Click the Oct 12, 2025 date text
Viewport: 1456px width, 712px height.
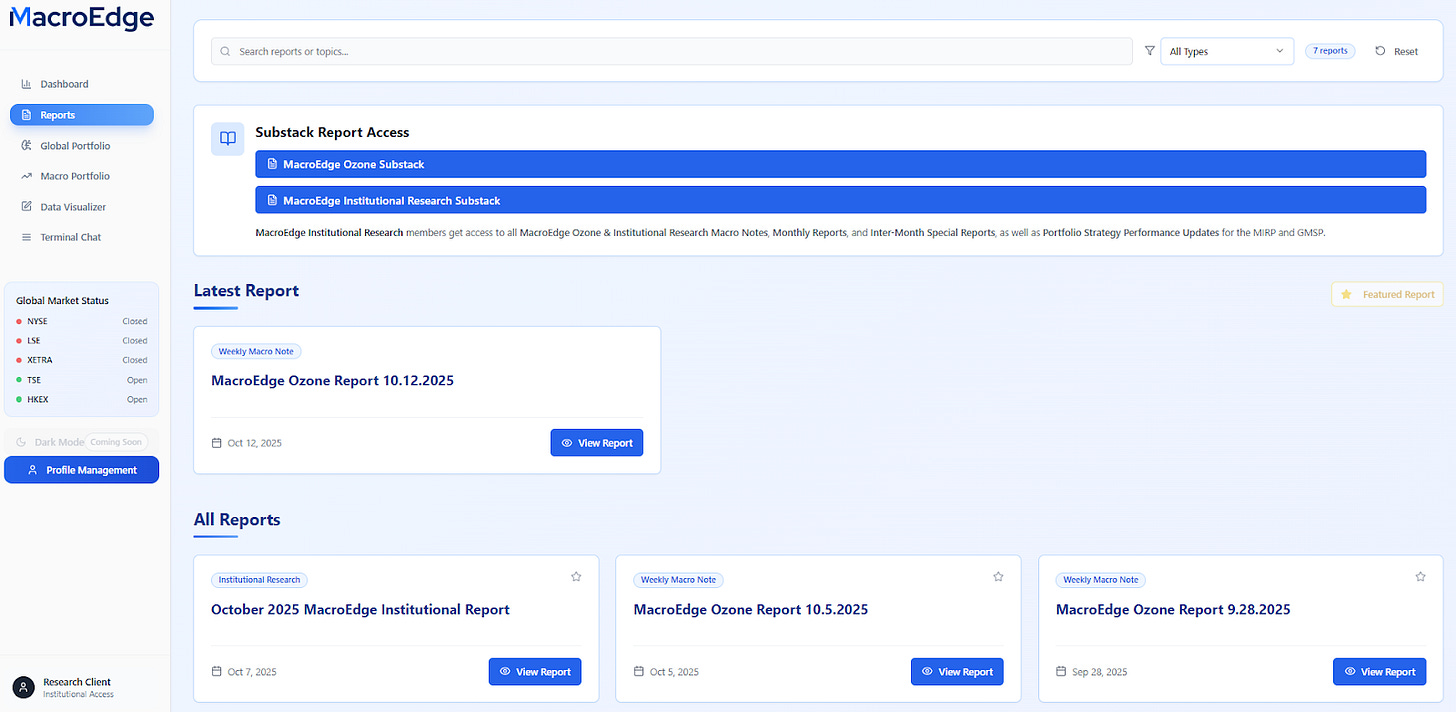tap(255, 443)
